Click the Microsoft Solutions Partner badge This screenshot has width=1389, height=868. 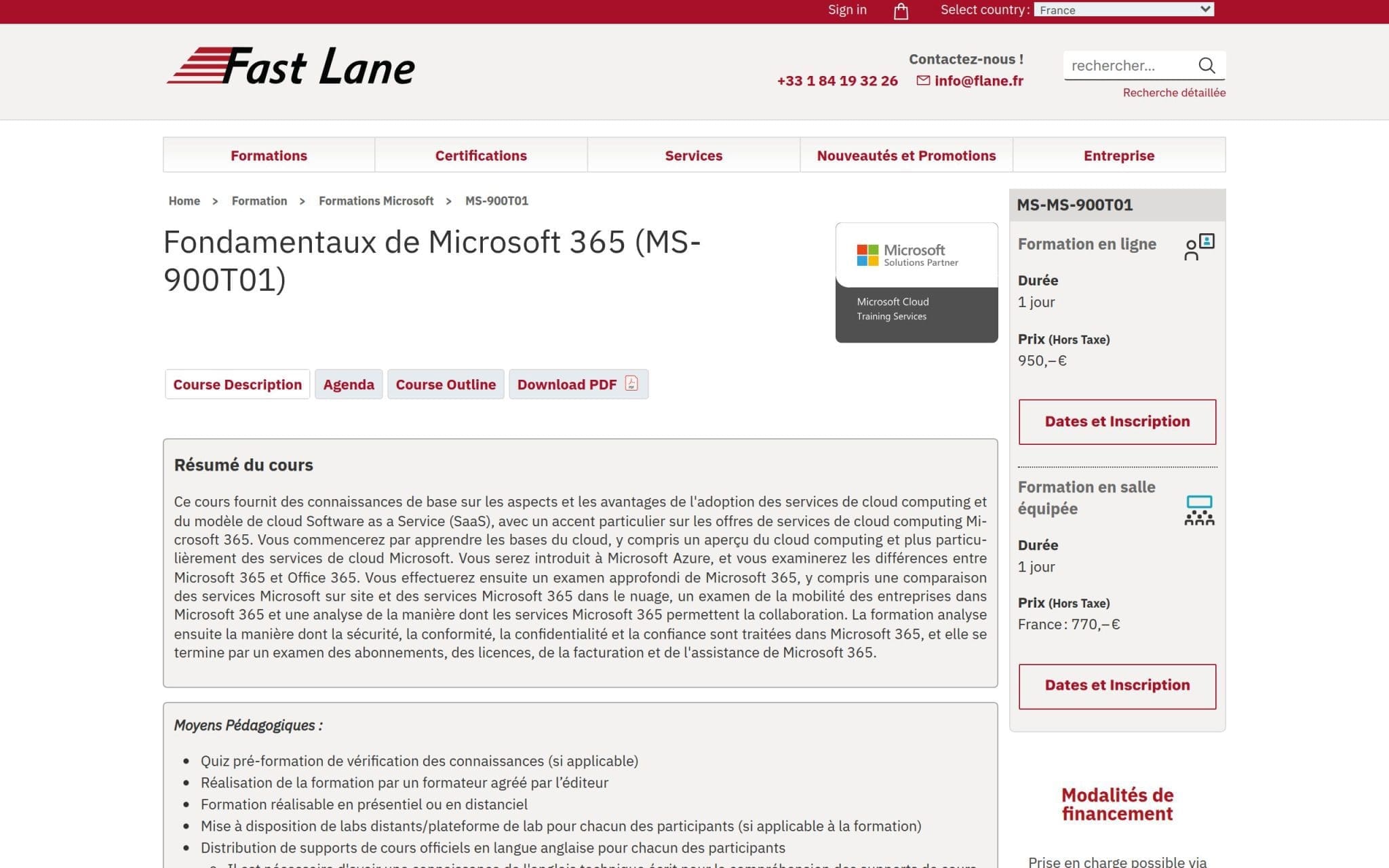[916, 282]
